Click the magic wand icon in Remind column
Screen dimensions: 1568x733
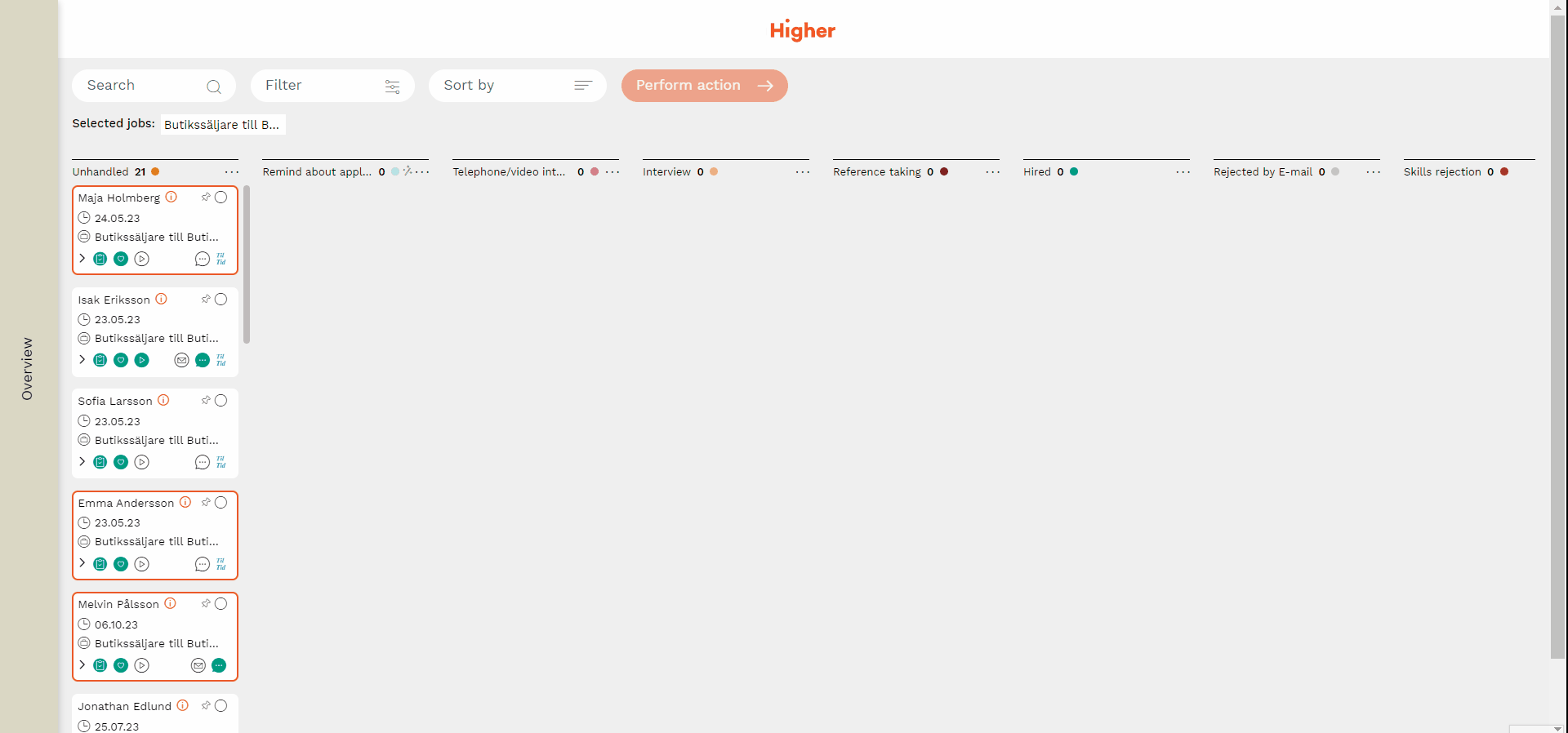[408, 171]
